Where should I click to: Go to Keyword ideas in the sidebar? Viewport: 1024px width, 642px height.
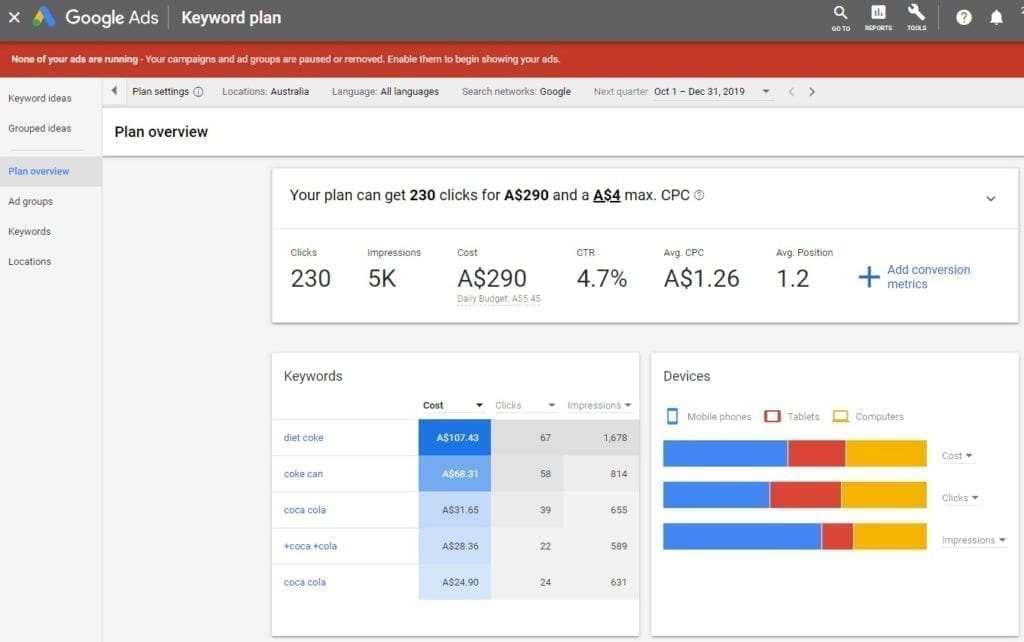40,99
